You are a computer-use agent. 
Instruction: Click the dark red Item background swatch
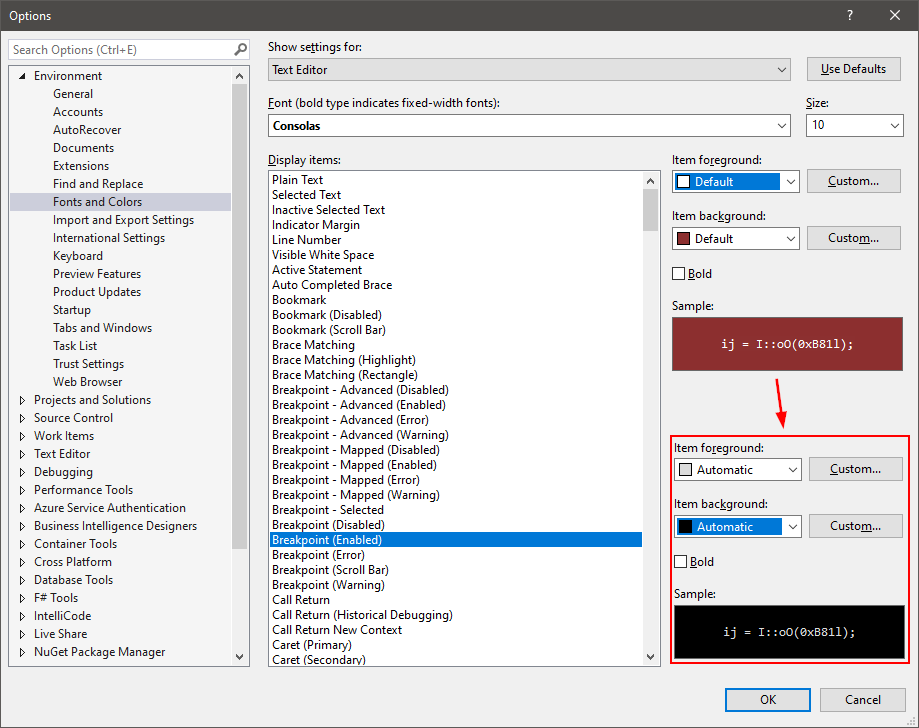683,239
